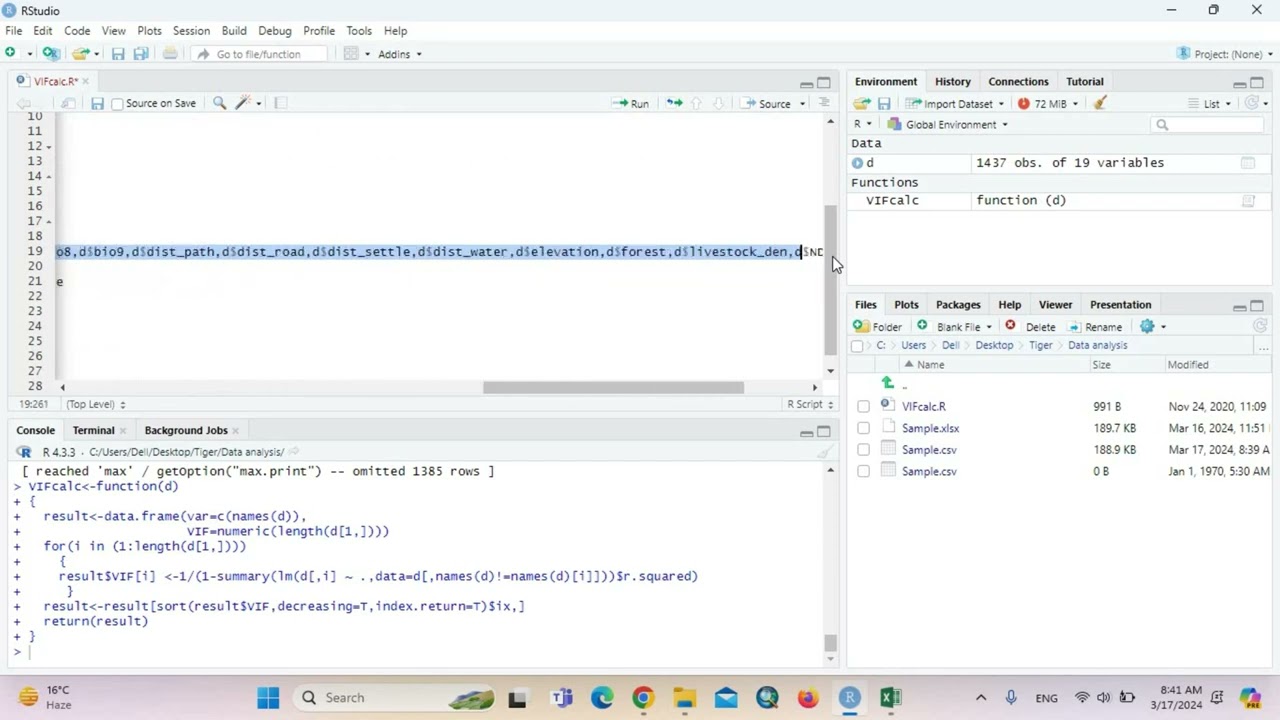Click the Rename file button
The image size is (1280, 720).
point(1094,327)
